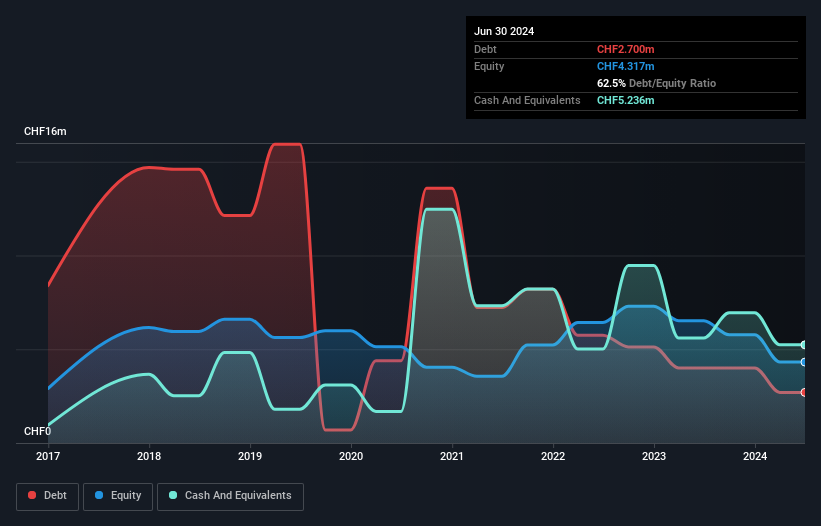
Task: Toggle the Debt series legend button
Action: point(48,496)
